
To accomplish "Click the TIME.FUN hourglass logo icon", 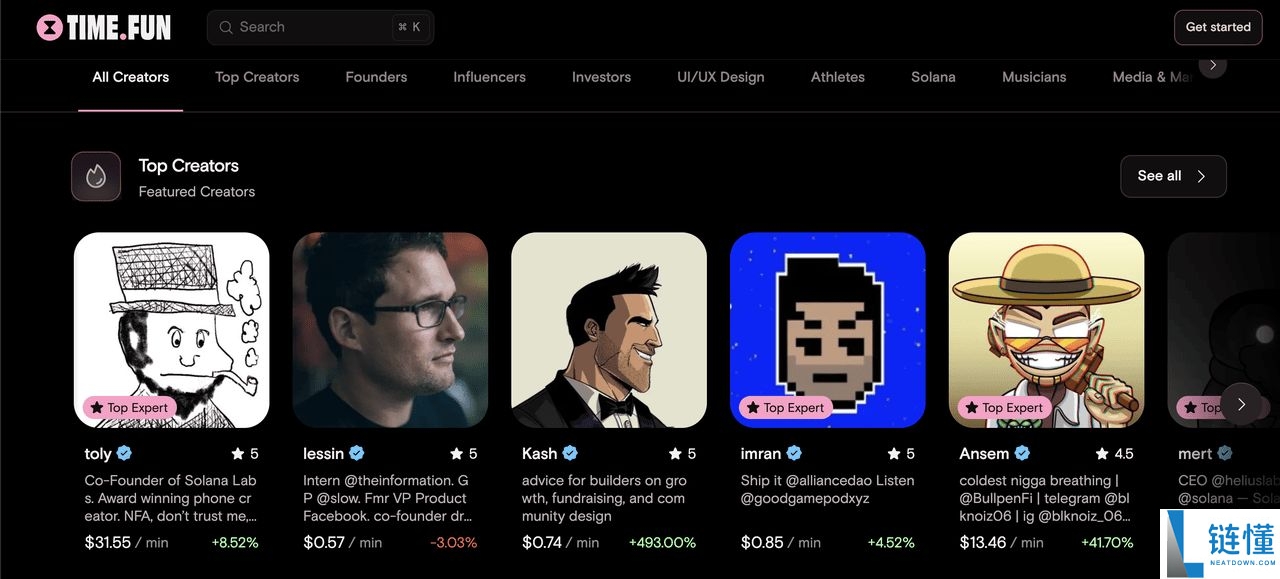I will coord(49,27).
